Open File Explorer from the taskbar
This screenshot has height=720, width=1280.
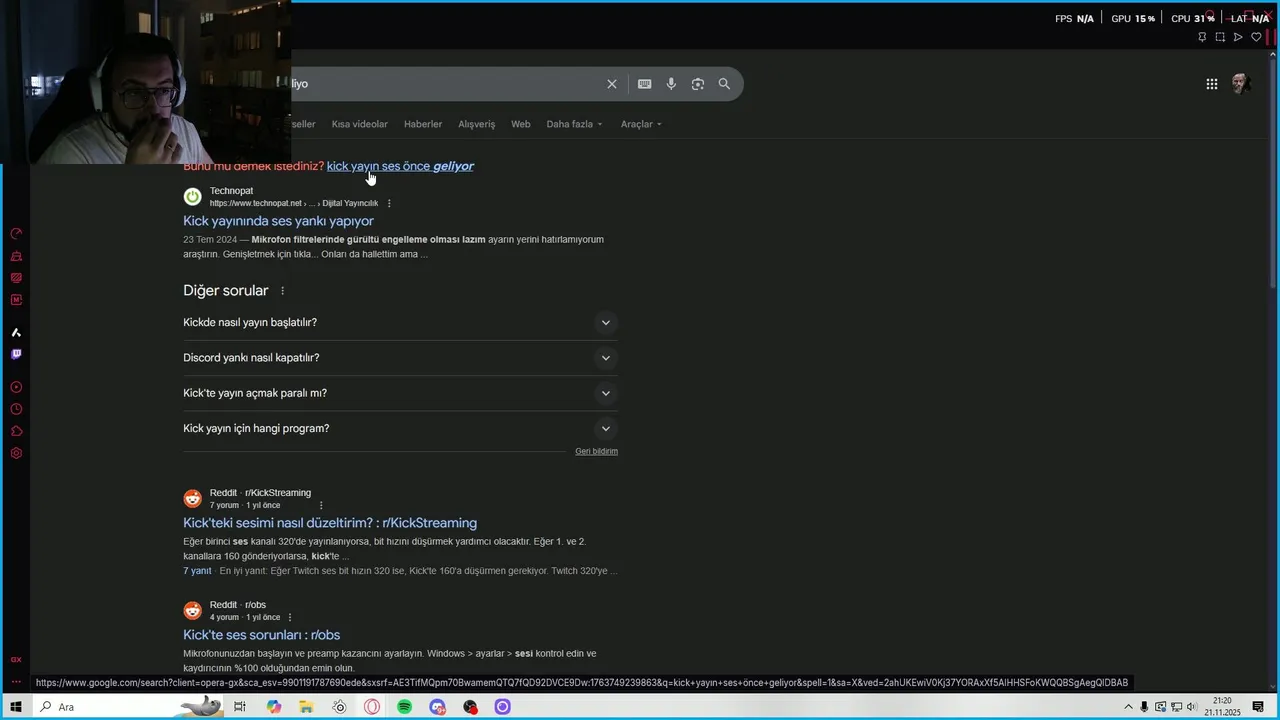306,707
